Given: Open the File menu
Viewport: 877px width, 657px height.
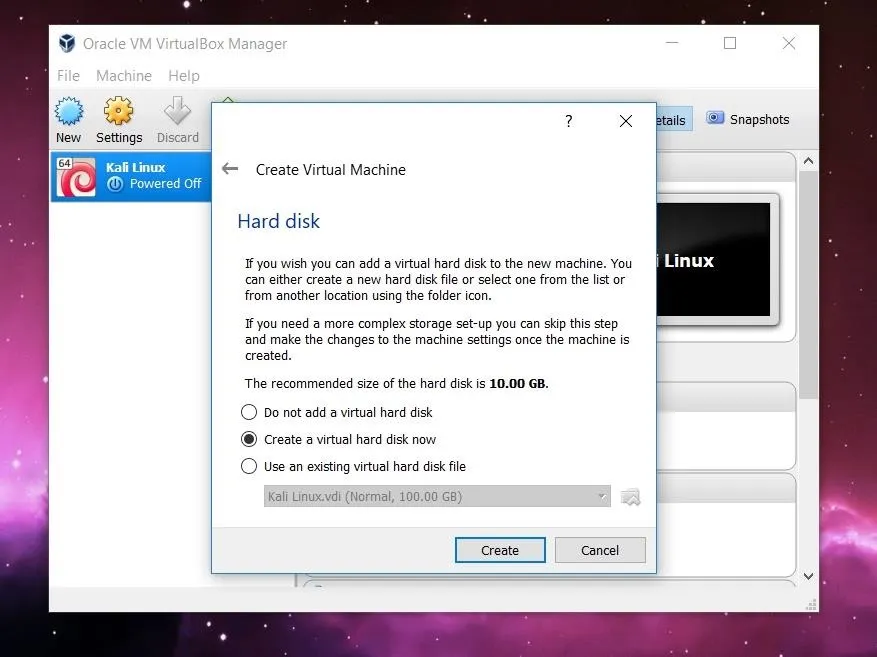Looking at the screenshot, I should point(68,75).
